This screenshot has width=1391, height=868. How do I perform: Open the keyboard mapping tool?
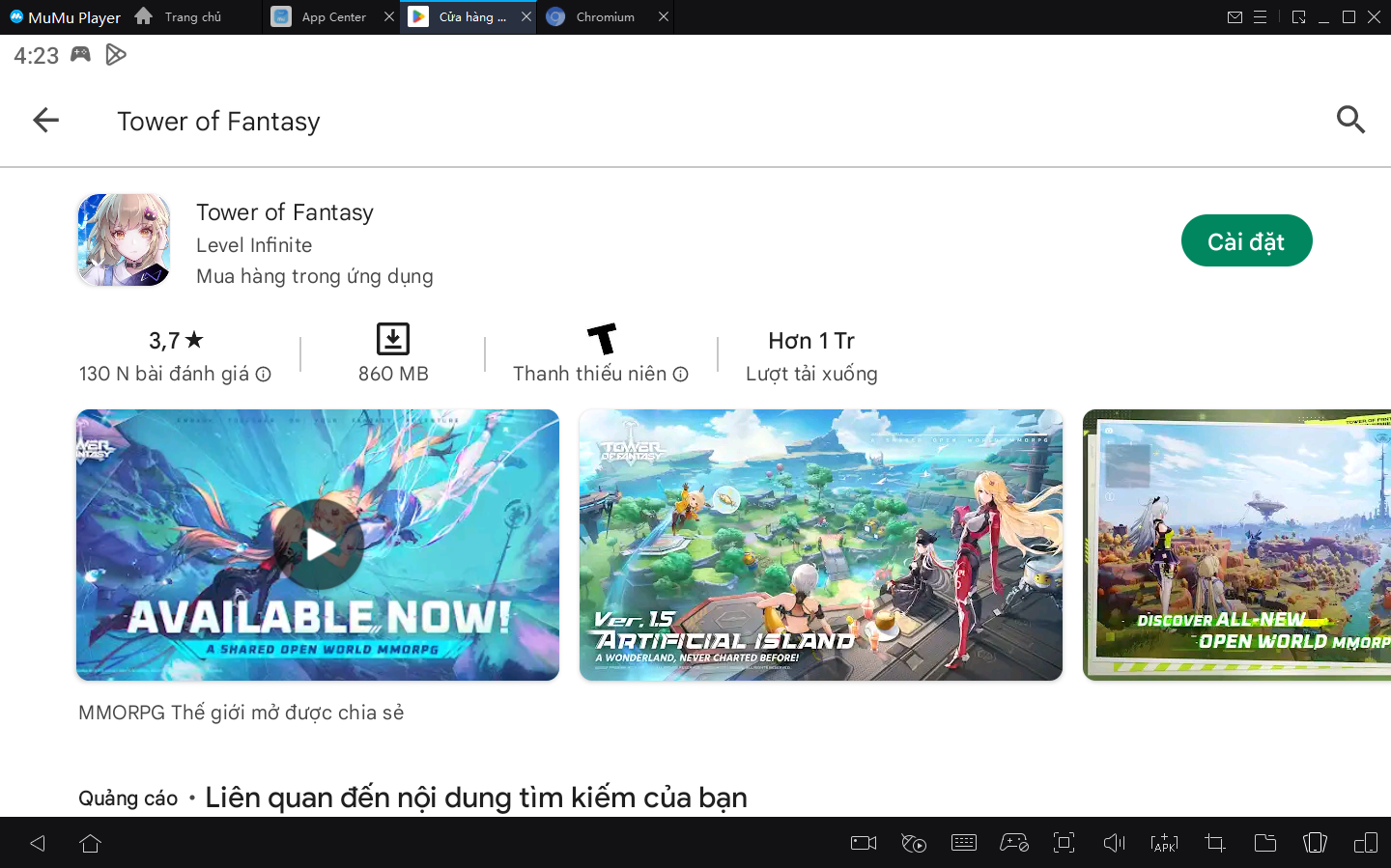tap(963, 843)
